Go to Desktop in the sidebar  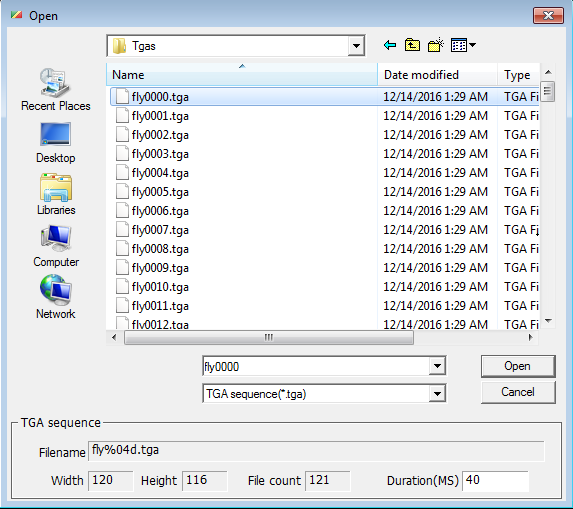point(56,143)
